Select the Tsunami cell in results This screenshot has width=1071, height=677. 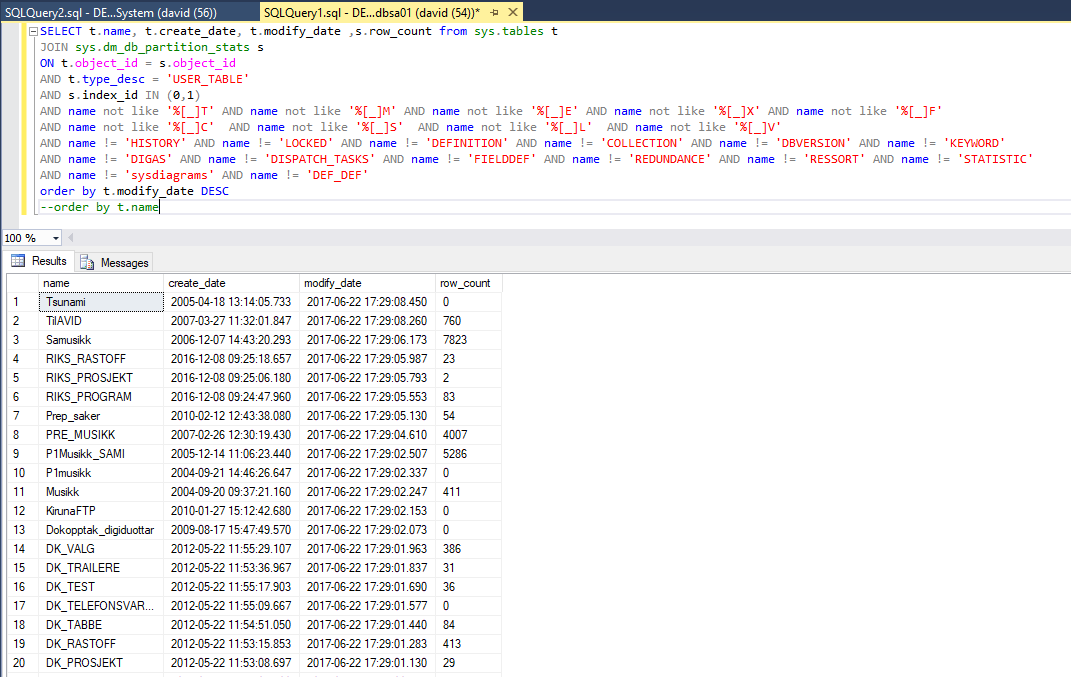(x=100, y=302)
